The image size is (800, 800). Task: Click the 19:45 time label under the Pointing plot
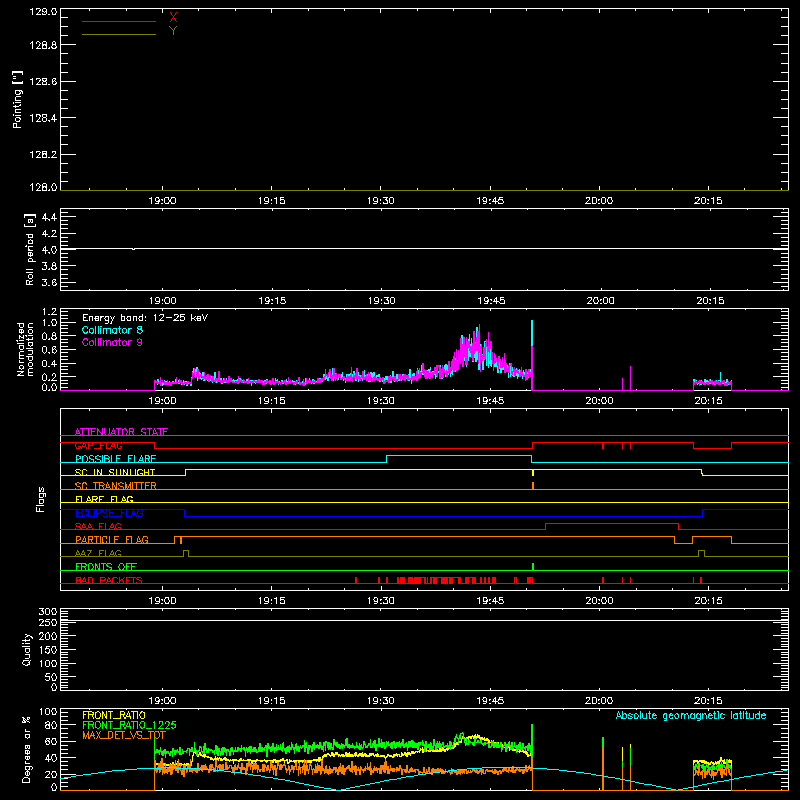tap(490, 201)
